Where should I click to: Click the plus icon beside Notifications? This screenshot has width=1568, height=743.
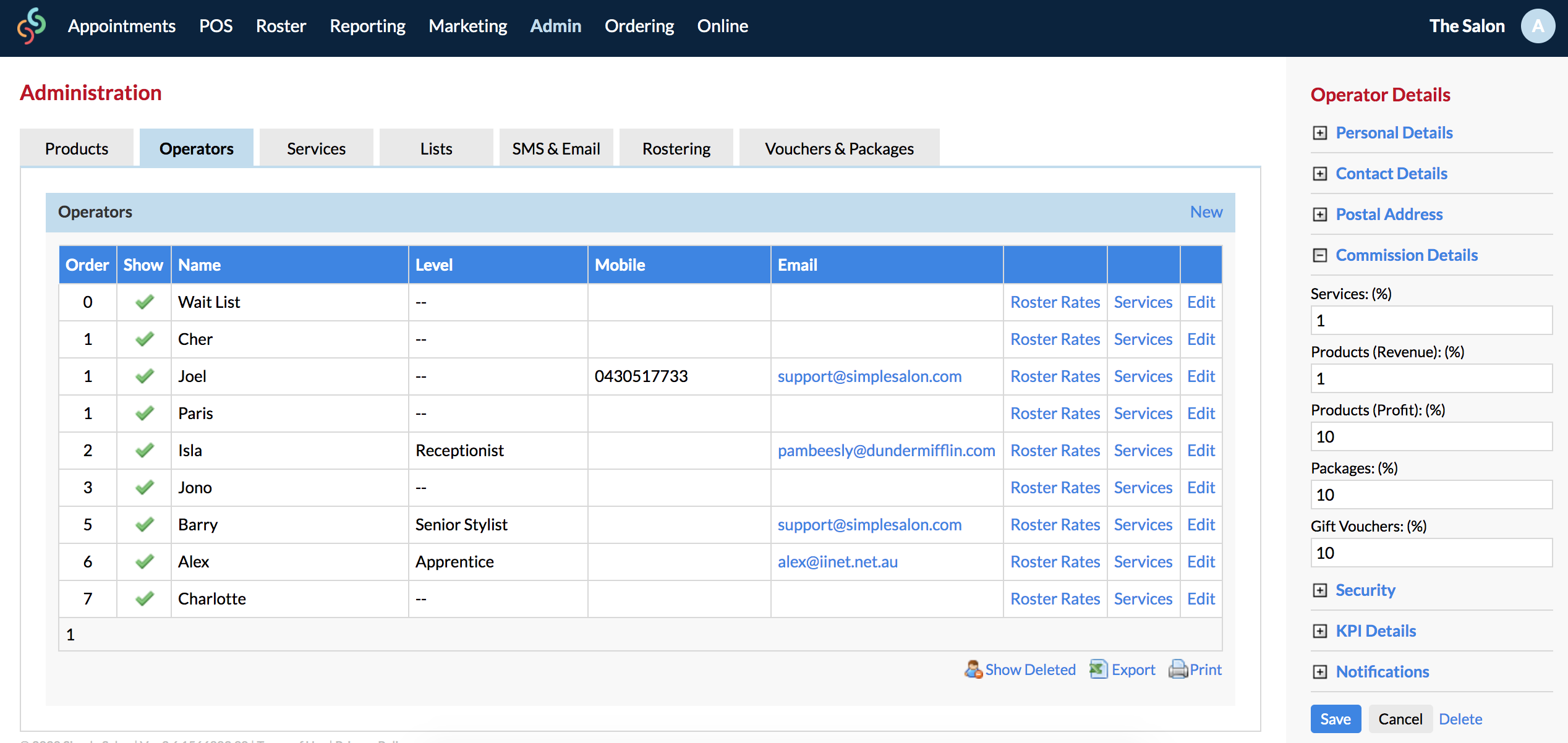pos(1320,672)
